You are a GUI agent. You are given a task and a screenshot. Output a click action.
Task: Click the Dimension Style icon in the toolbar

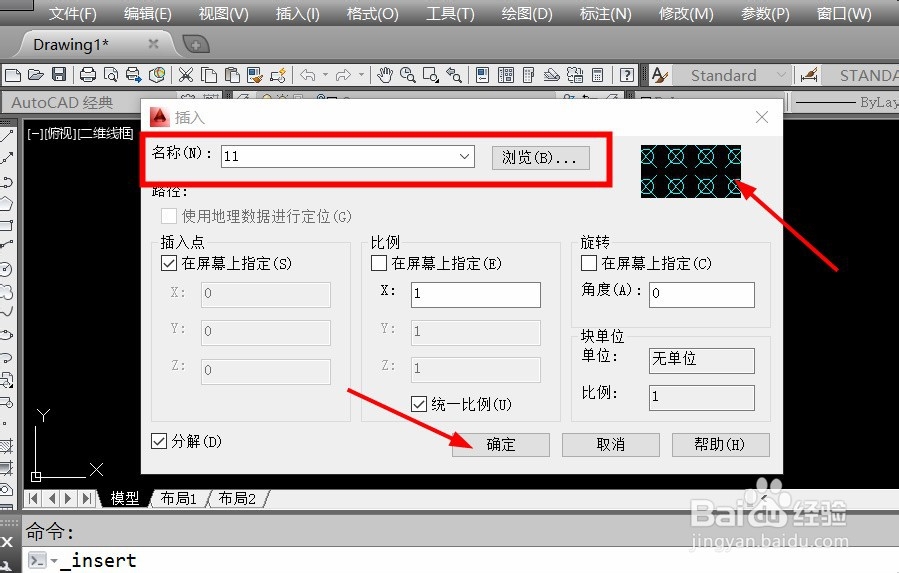click(x=809, y=75)
